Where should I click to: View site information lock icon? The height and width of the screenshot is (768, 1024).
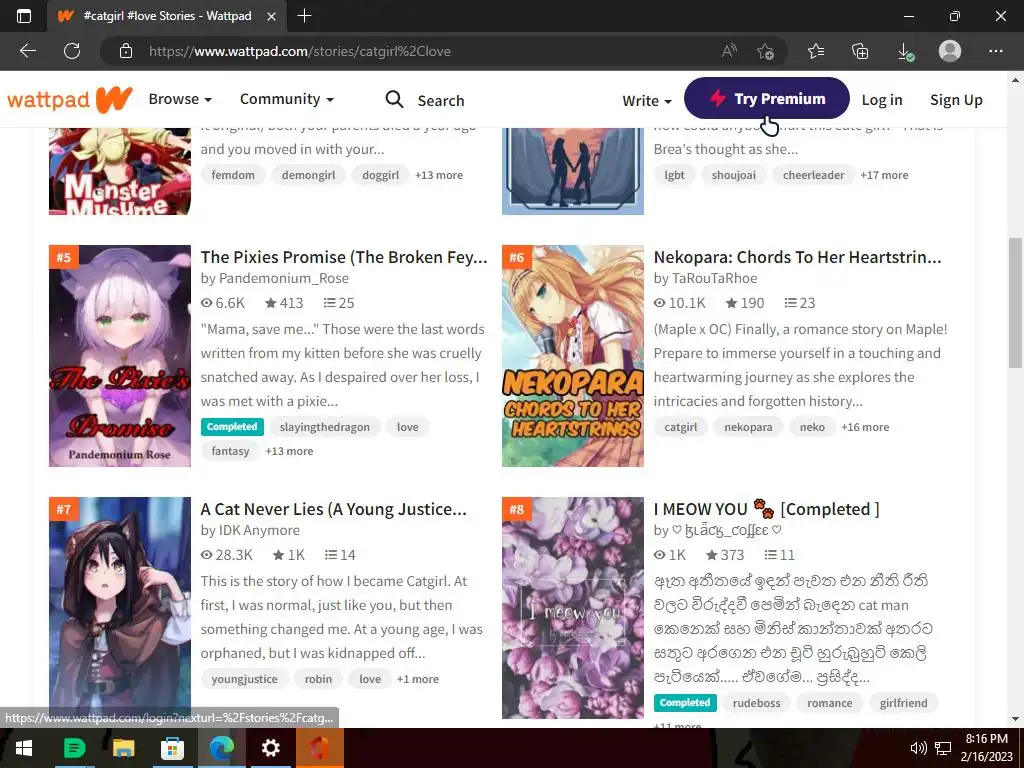[x=126, y=51]
